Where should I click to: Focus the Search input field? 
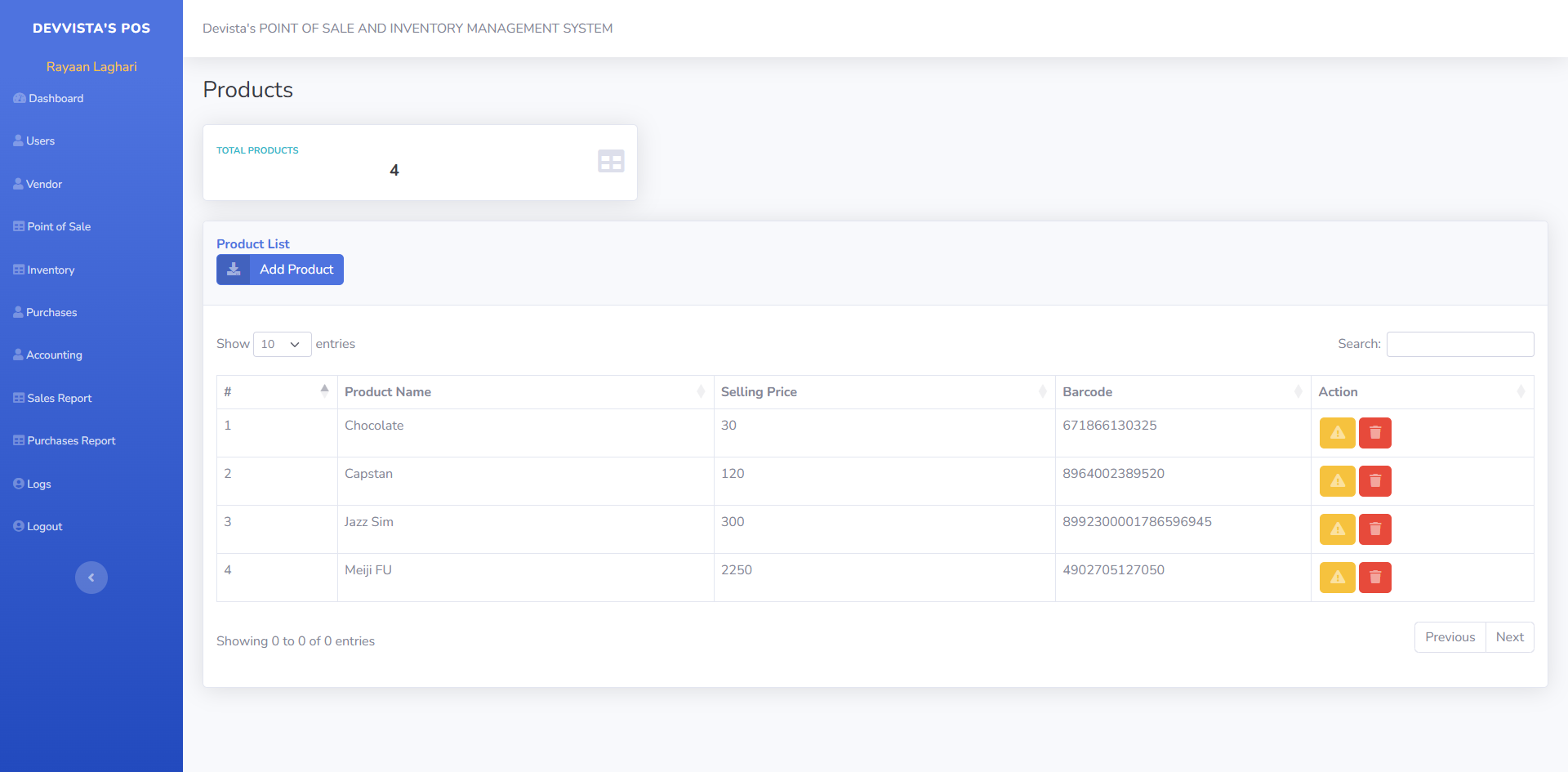pyautogui.click(x=1460, y=344)
